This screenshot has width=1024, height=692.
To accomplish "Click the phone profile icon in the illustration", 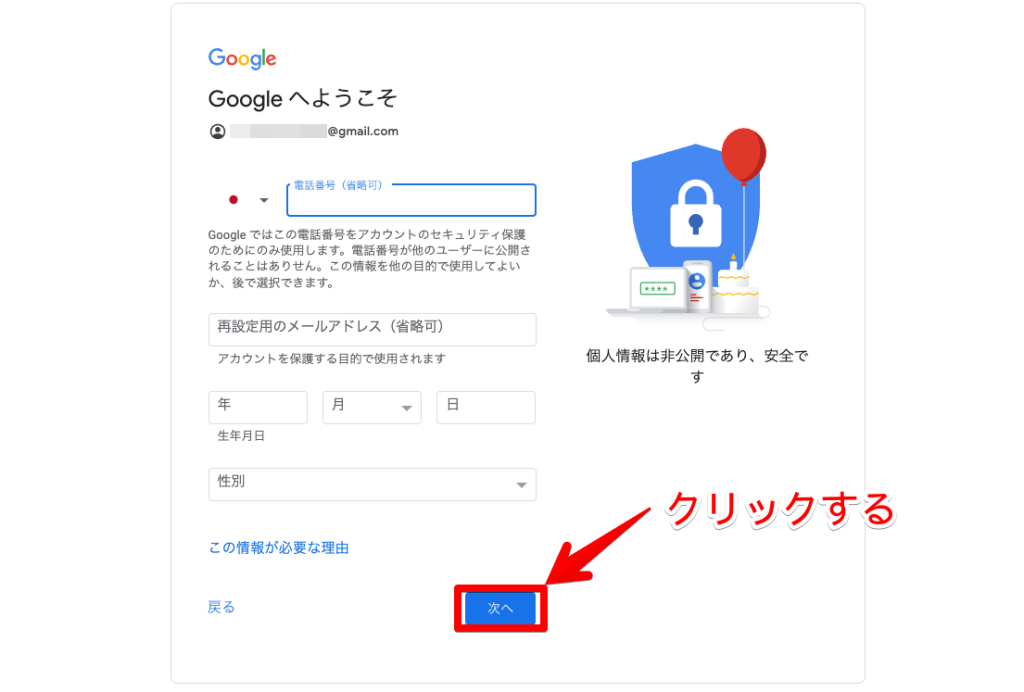I will tap(697, 286).
